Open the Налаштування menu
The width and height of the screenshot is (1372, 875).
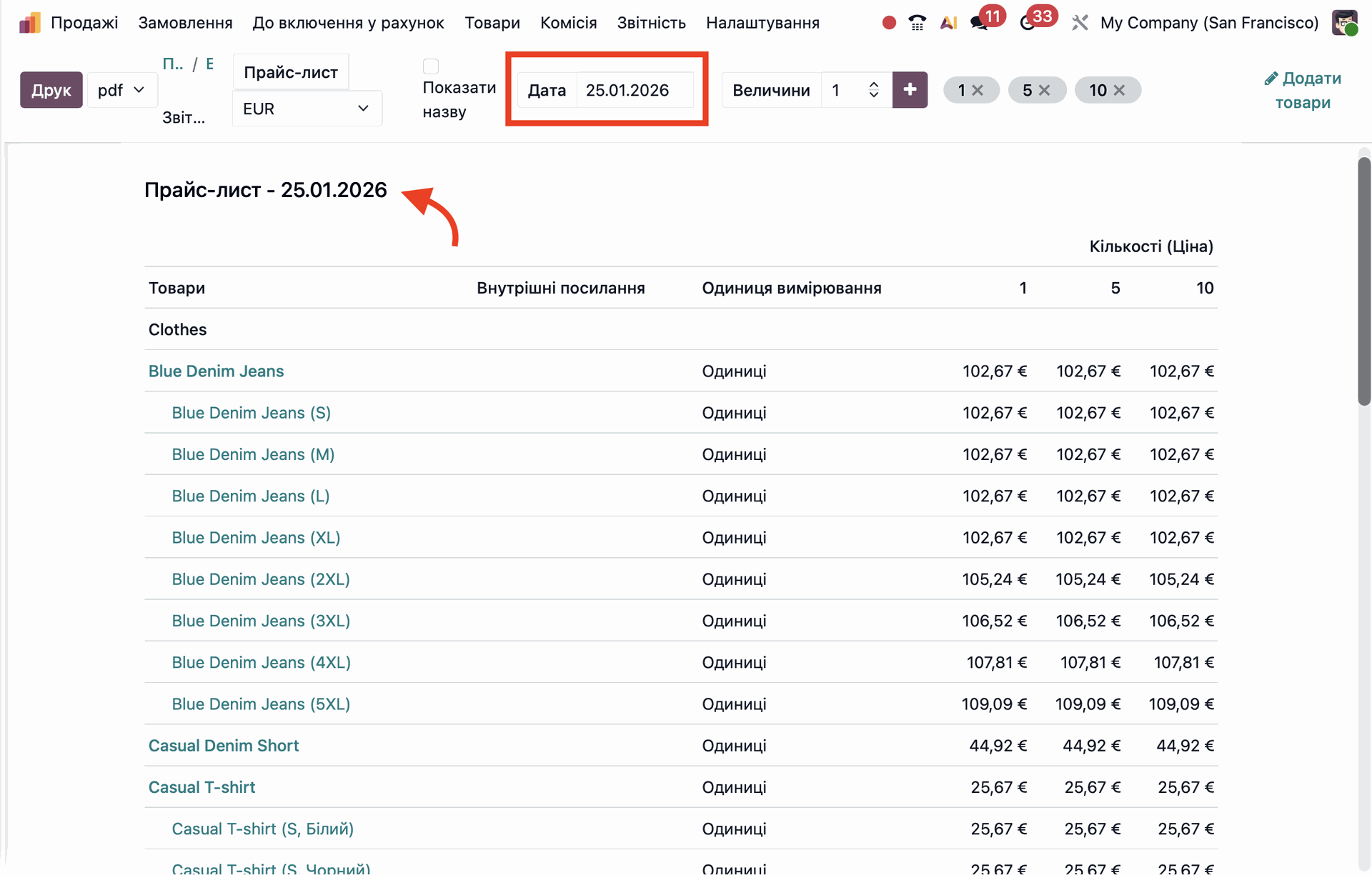pyautogui.click(x=762, y=23)
